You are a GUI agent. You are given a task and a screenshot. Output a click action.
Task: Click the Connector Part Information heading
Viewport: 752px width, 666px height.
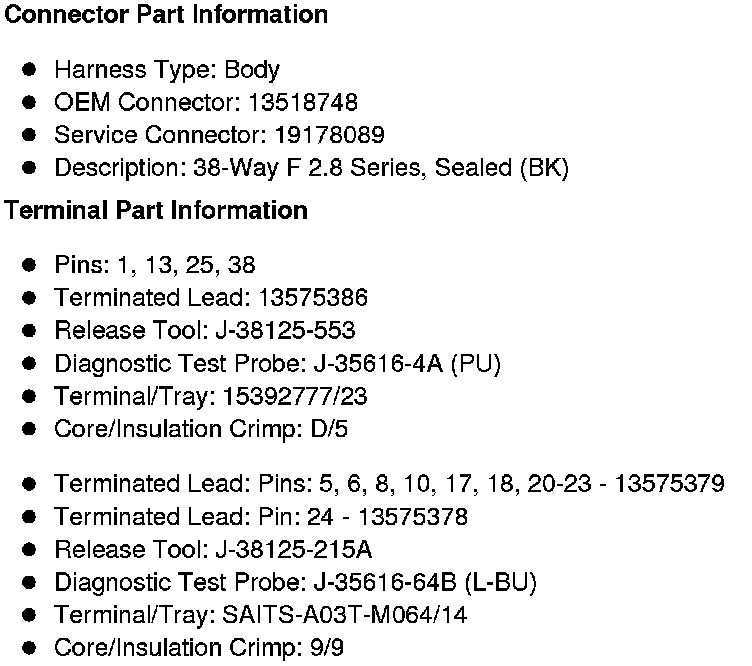click(x=166, y=15)
